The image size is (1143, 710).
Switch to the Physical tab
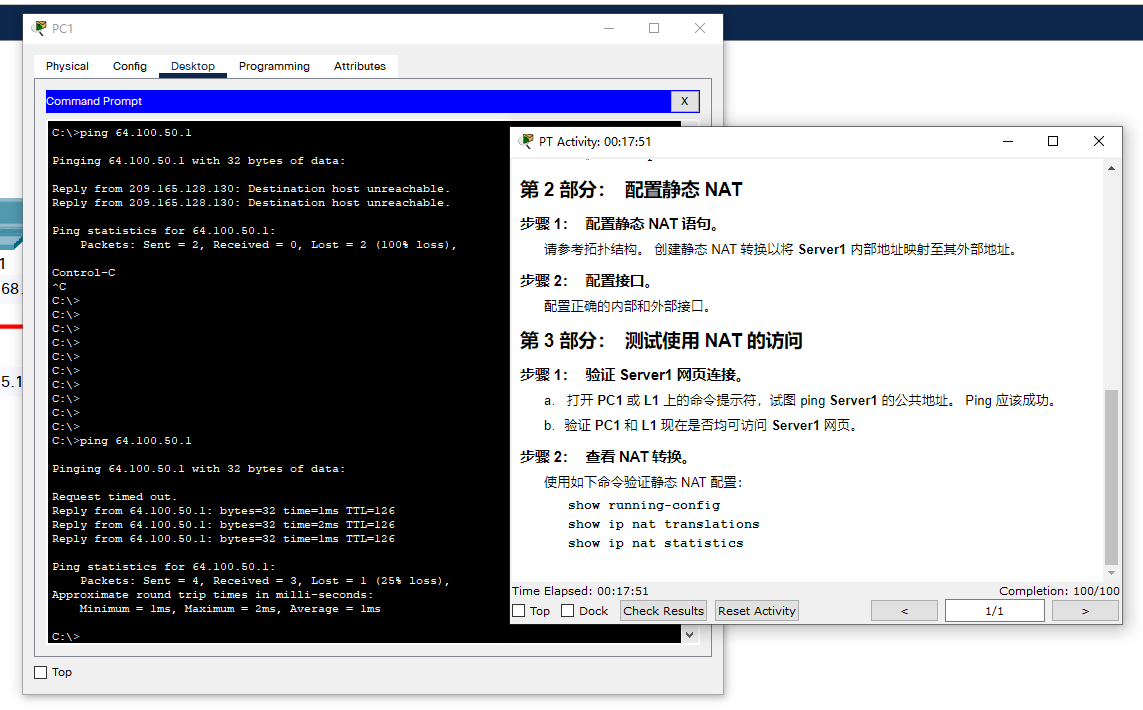click(x=67, y=66)
